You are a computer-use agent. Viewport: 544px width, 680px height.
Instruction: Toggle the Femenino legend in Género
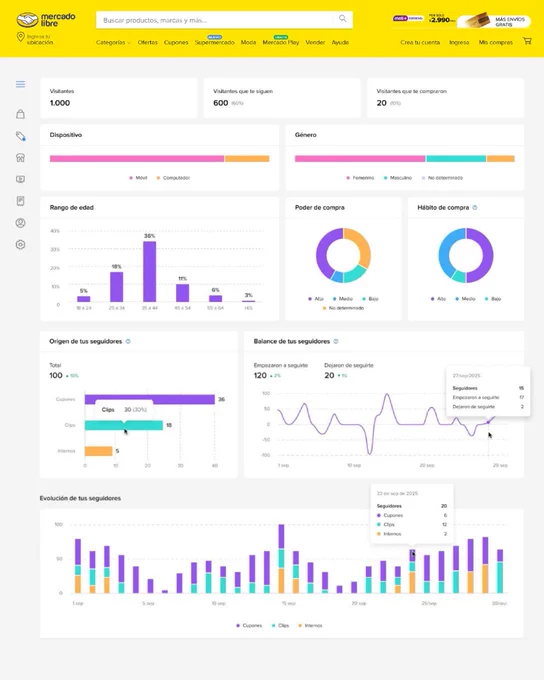pos(360,178)
